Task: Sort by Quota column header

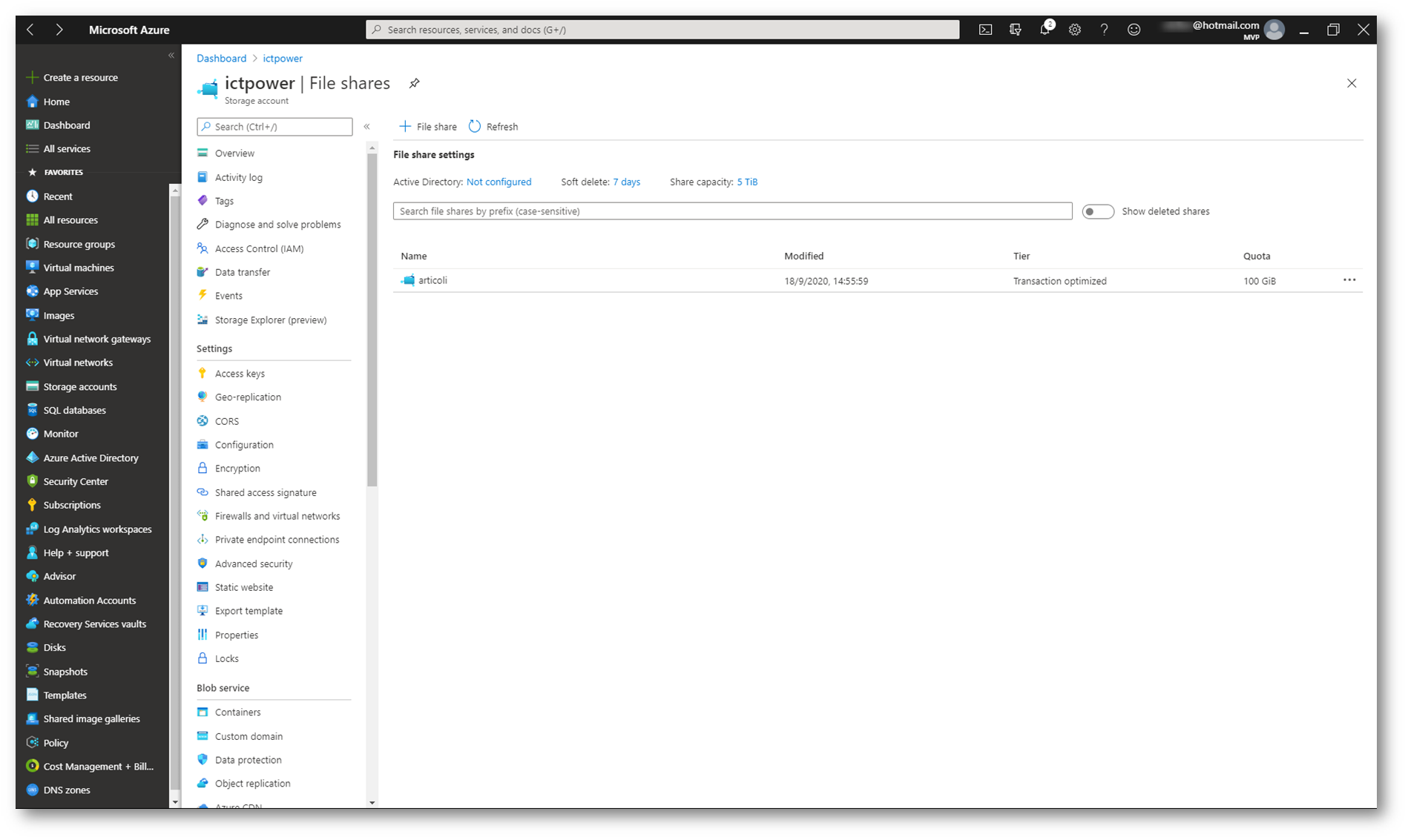Action: [x=1257, y=256]
